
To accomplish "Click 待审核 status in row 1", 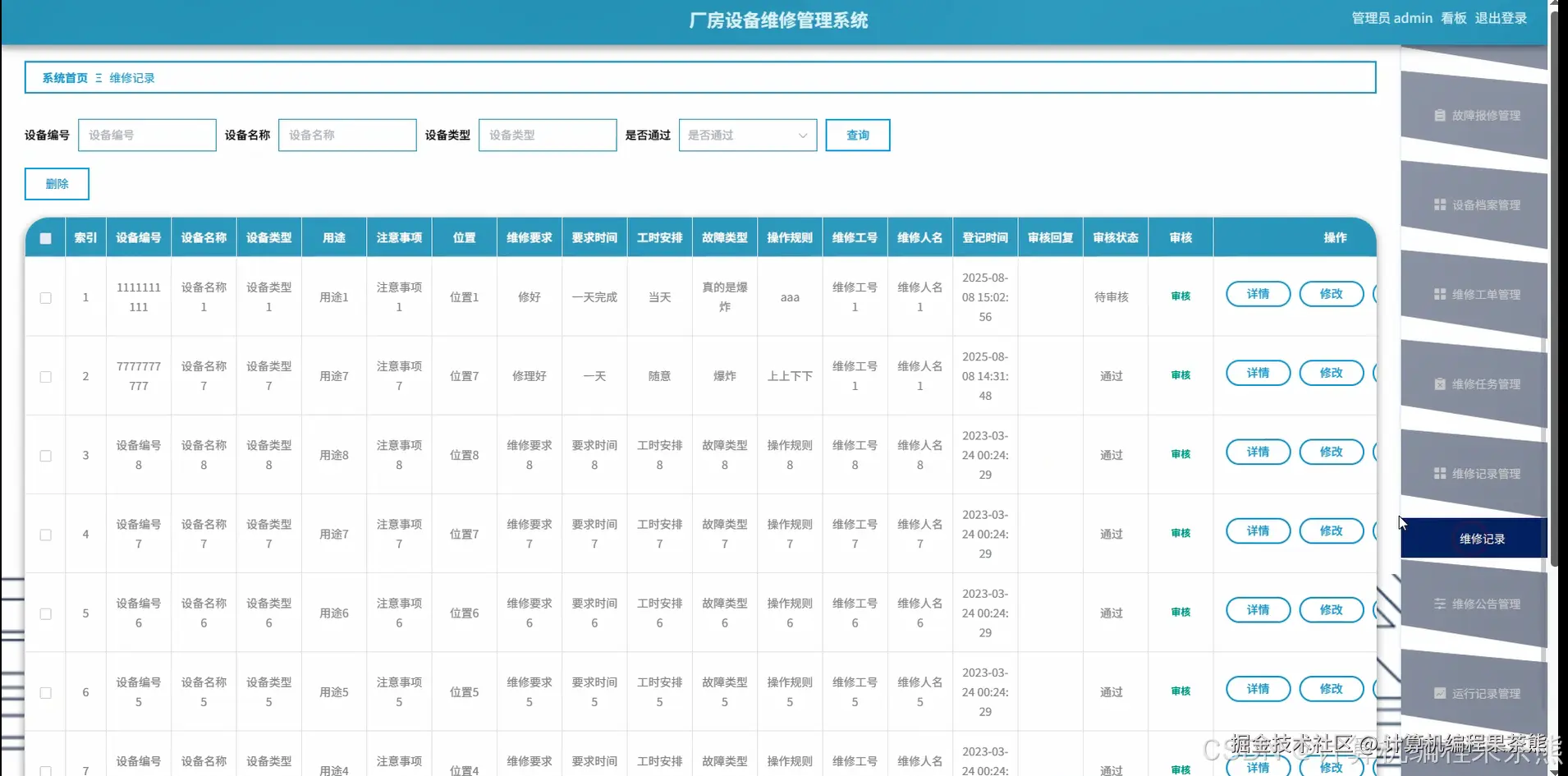I will click(1112, 297).
